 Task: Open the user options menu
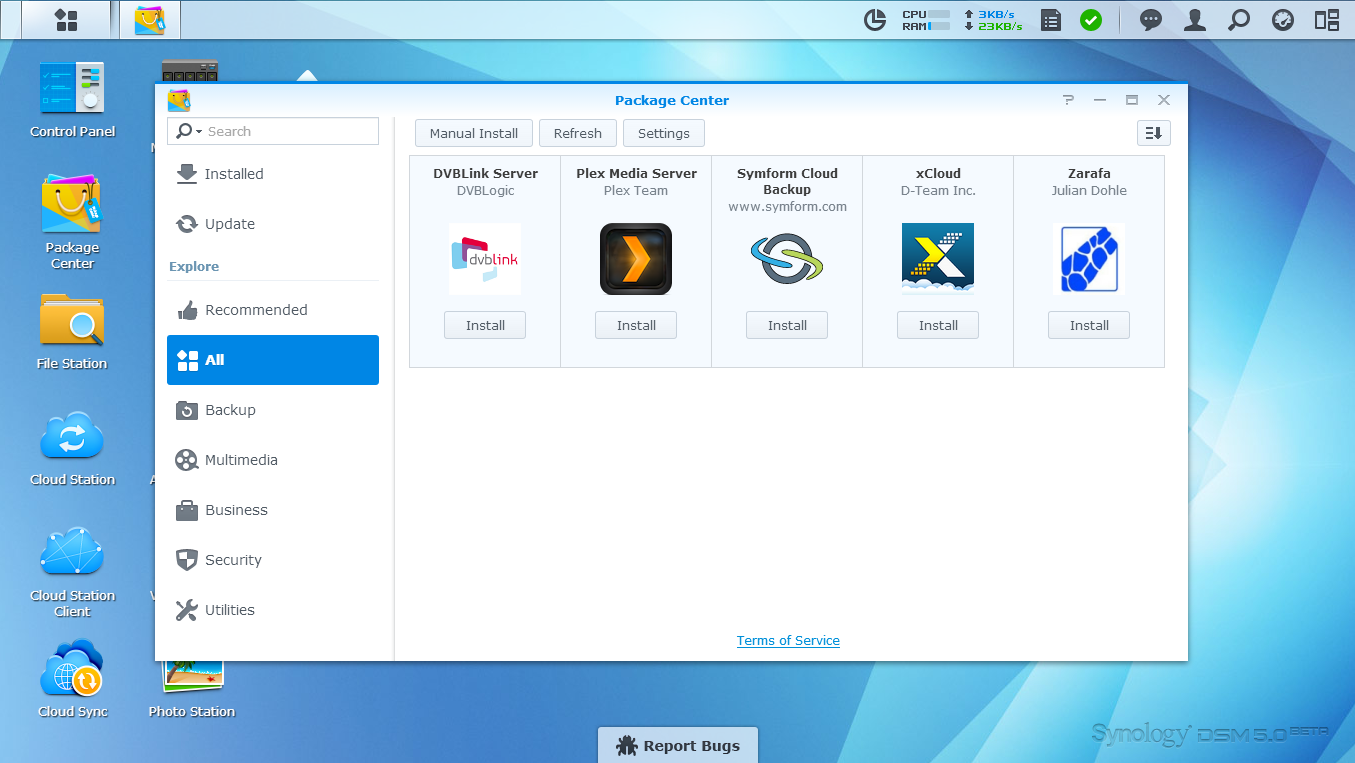tap(1194, 20)
